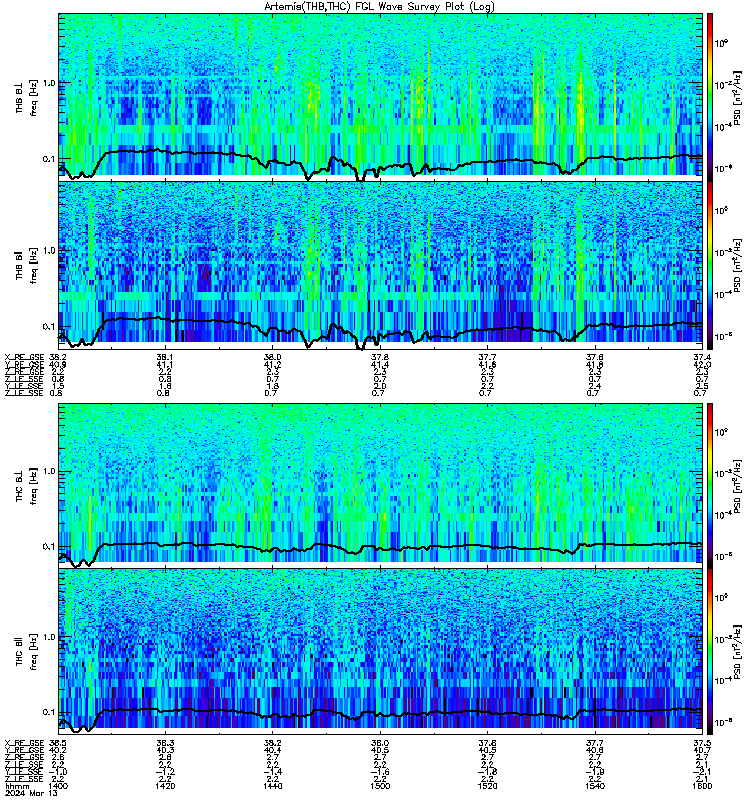Click the THB X_RE_GSE value '38.1'
The width and height of the screenshot is (750, 800).
165,358
